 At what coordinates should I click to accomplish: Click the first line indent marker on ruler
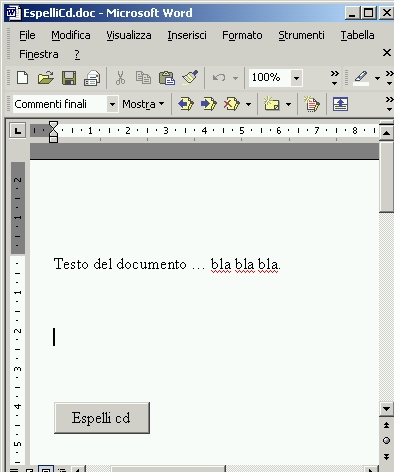click(53, 125)
